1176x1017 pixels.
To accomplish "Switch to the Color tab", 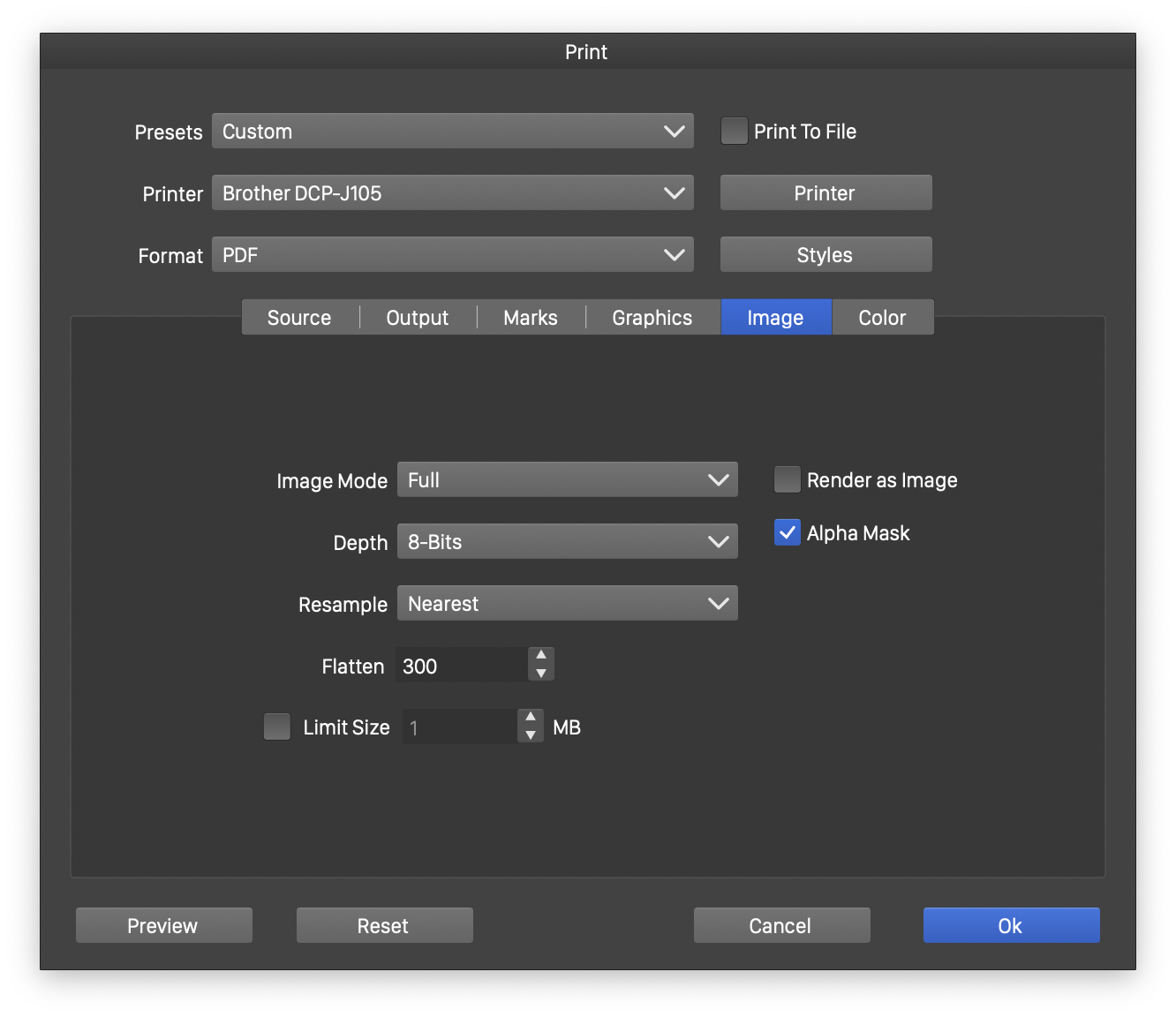I will (x=882, y=318).
